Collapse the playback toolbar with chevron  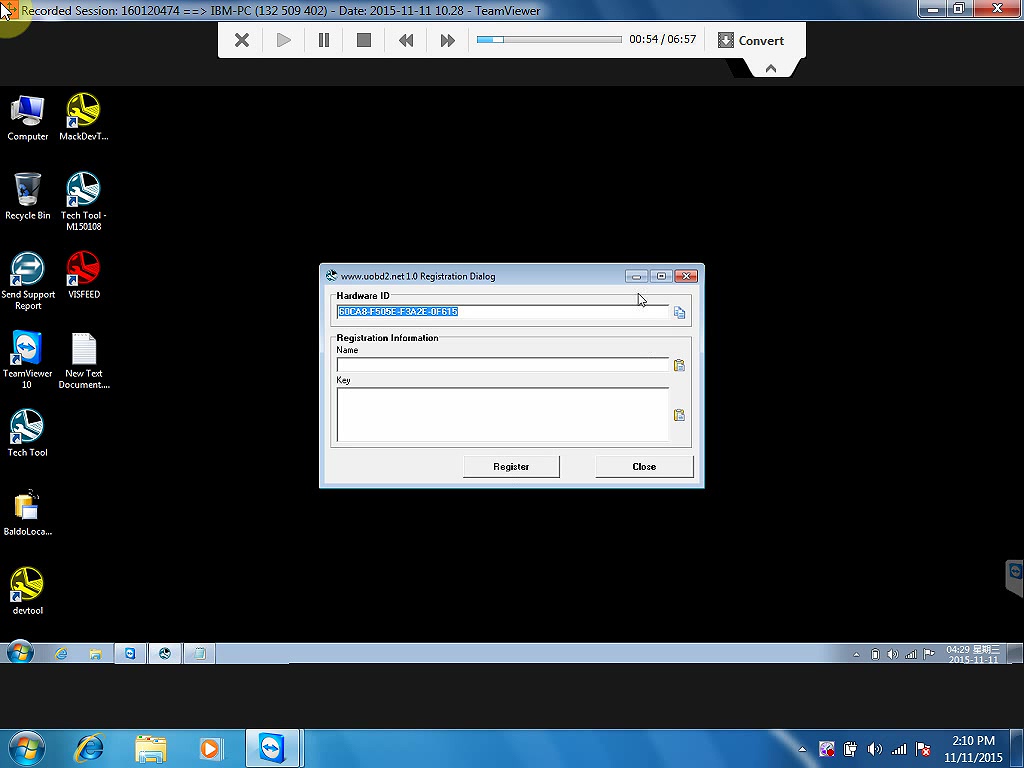(771, 68)
